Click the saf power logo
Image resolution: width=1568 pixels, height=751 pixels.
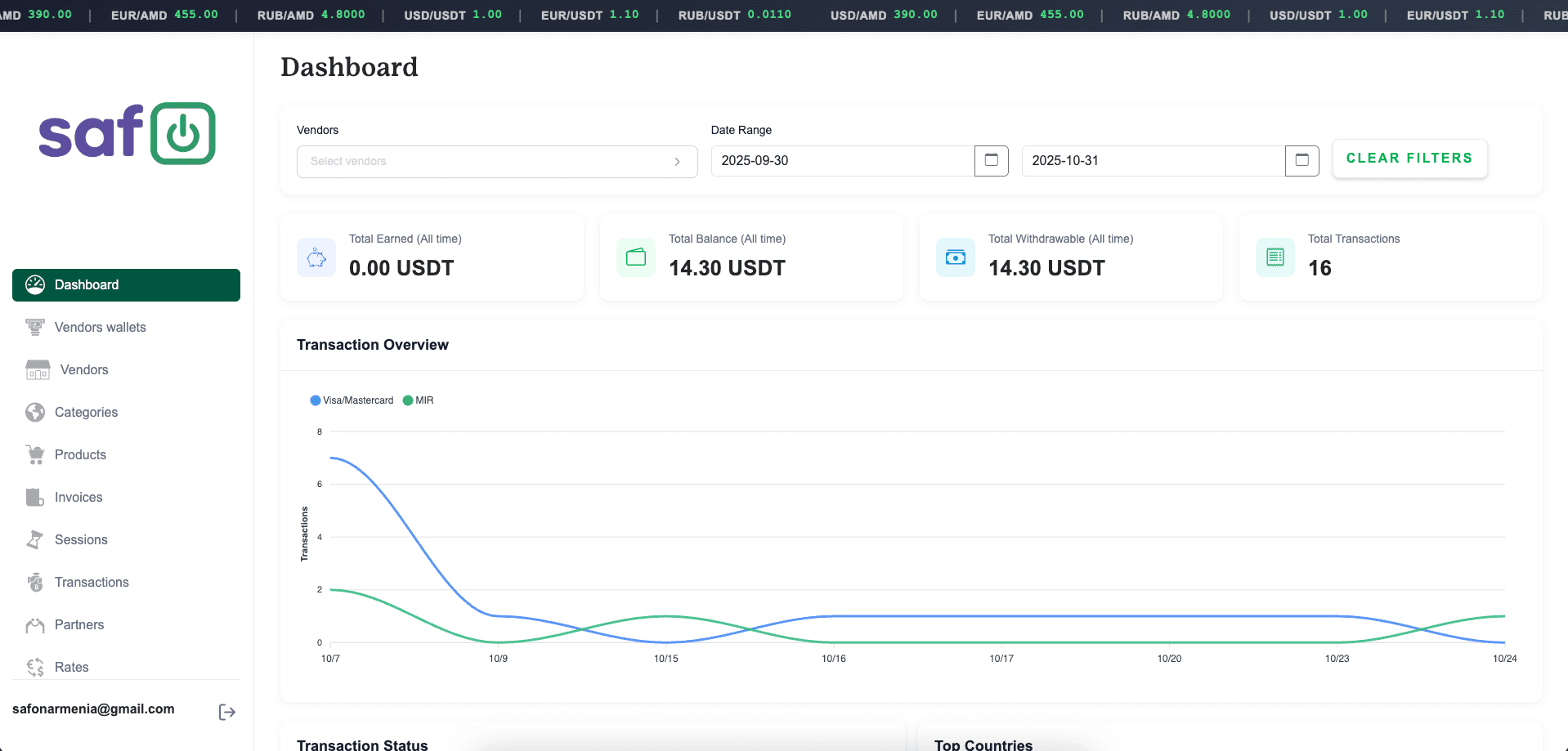(x=127, y=134)
